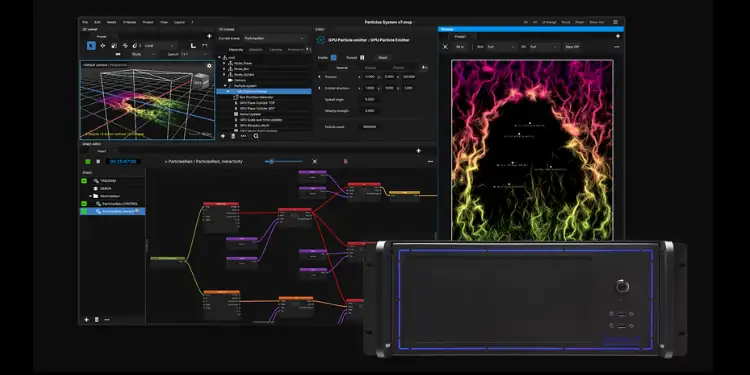Screen dimensions: 750x375
Task: Click the Show Ctrl button at top right
Action: [x=596, y=22]
